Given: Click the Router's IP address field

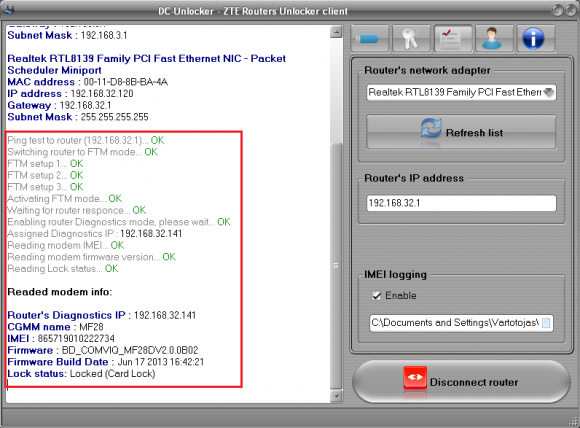Looking at the screenshot, I should pyautogui.click(x=461, y=203).
